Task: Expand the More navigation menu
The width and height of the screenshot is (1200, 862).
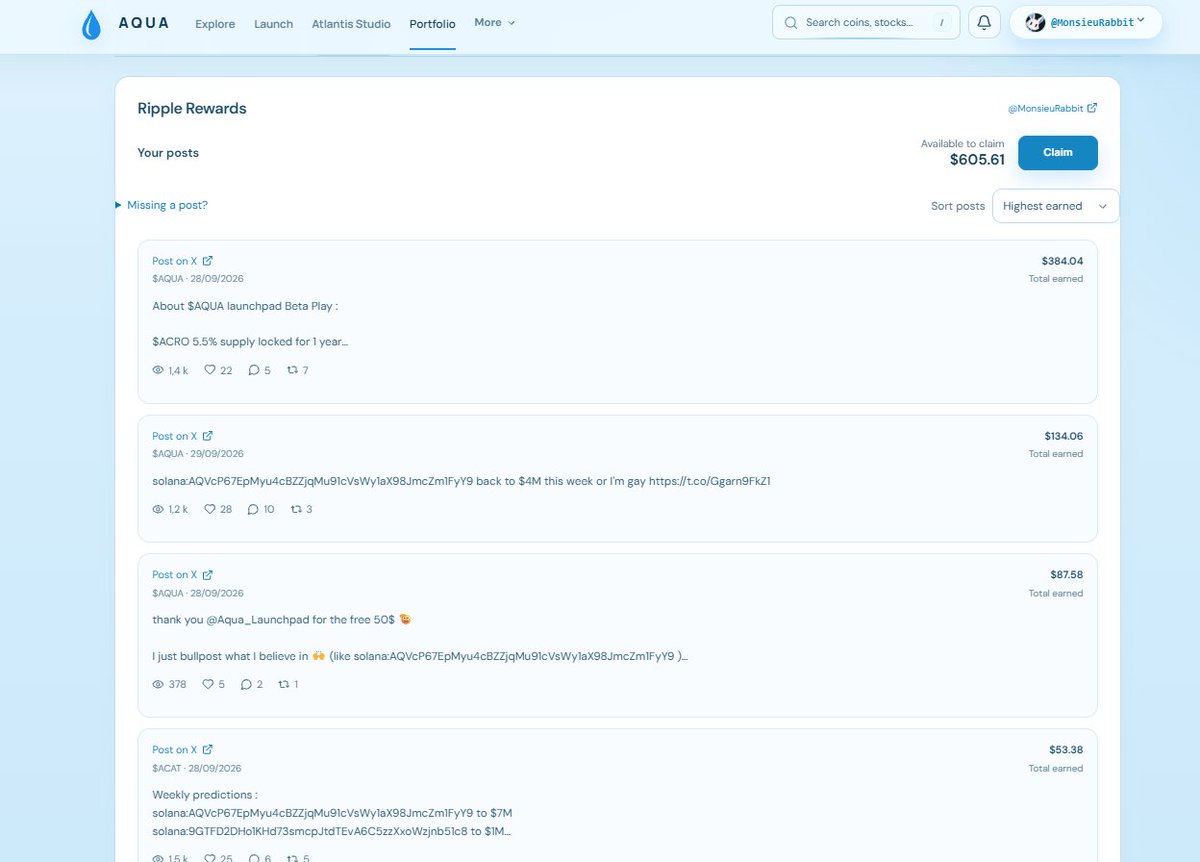Action: pos(495,22)
